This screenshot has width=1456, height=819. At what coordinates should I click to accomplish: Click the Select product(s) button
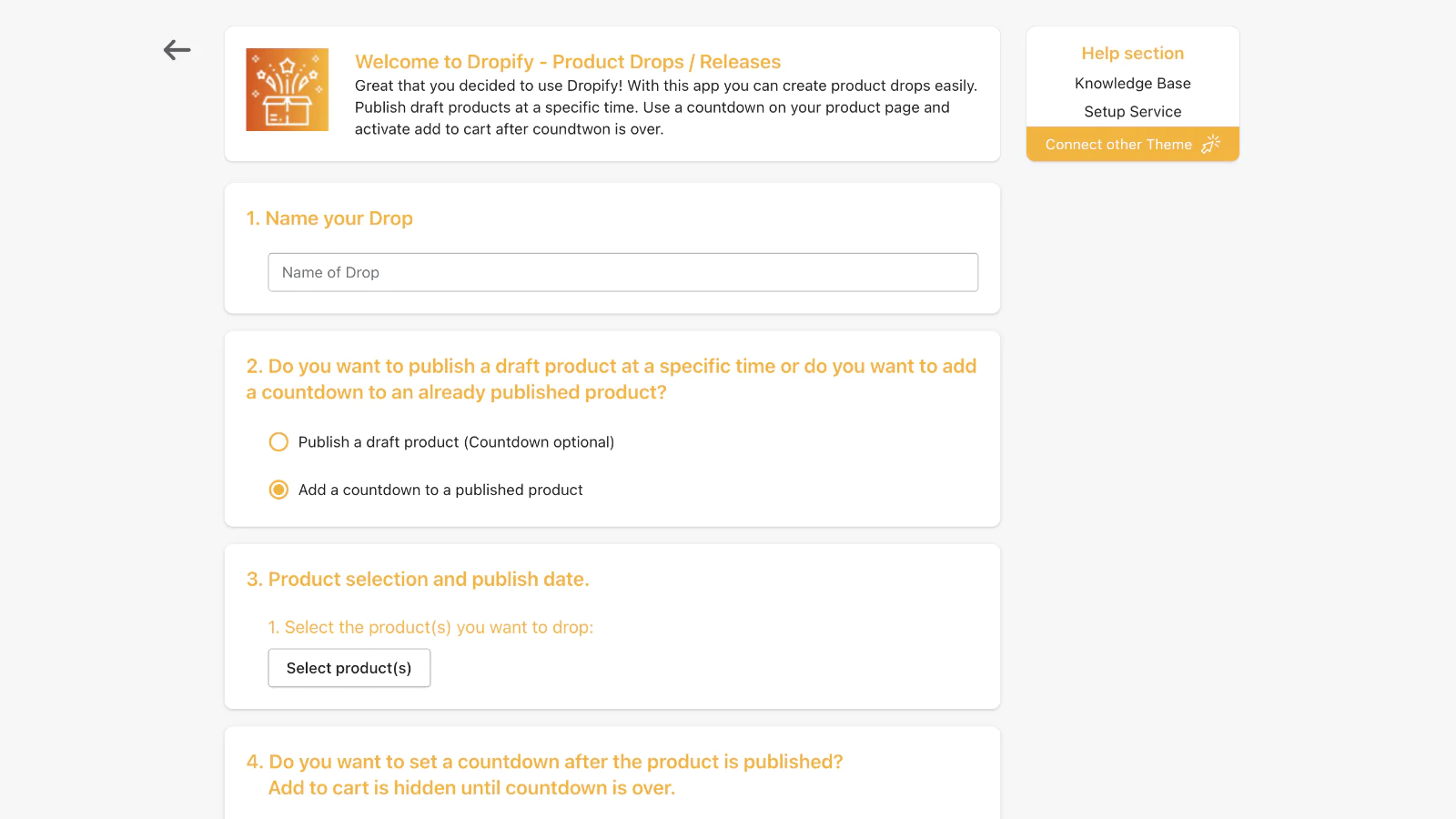click(349, 668)
